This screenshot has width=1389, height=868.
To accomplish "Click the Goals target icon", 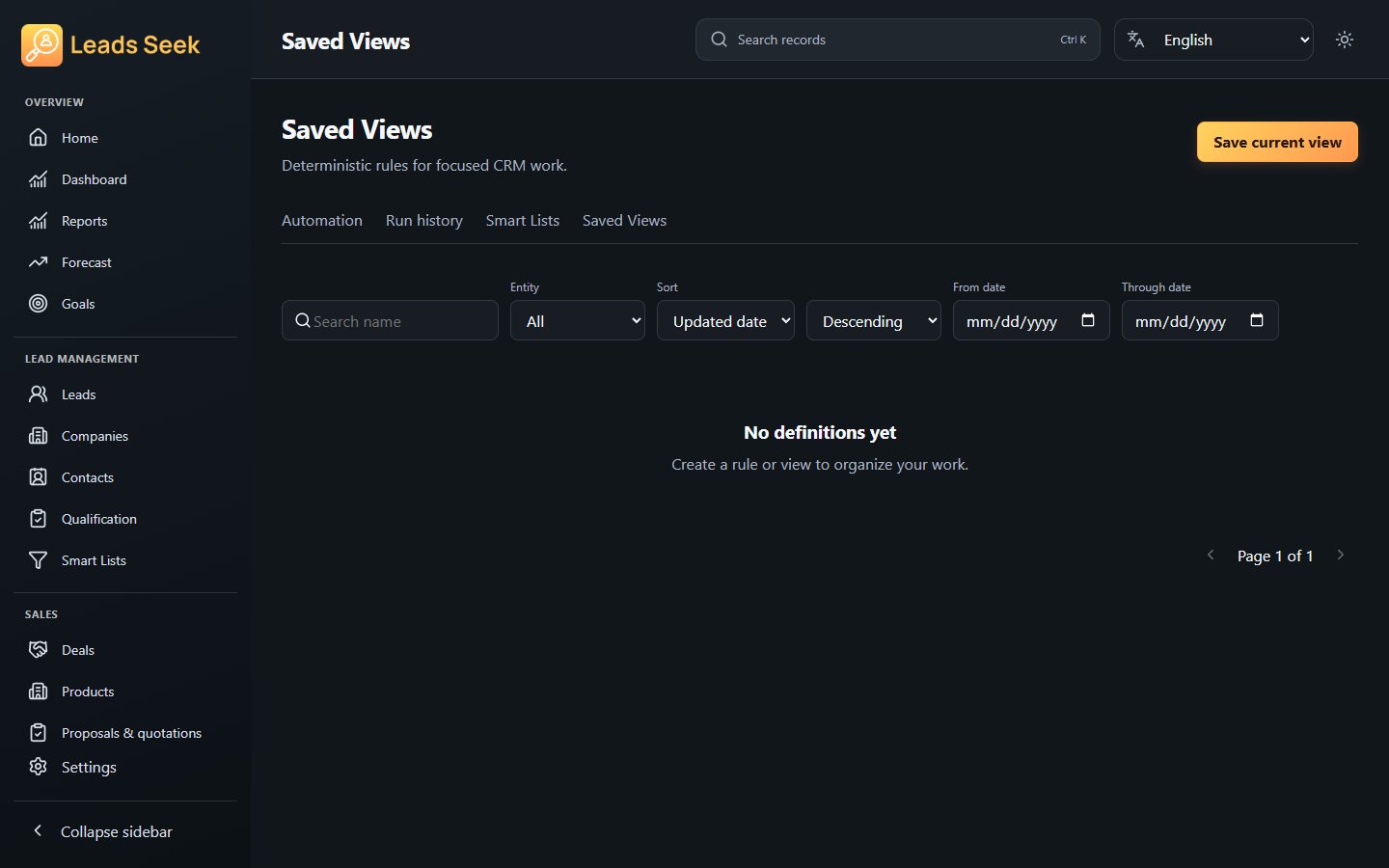I will 38,304.
